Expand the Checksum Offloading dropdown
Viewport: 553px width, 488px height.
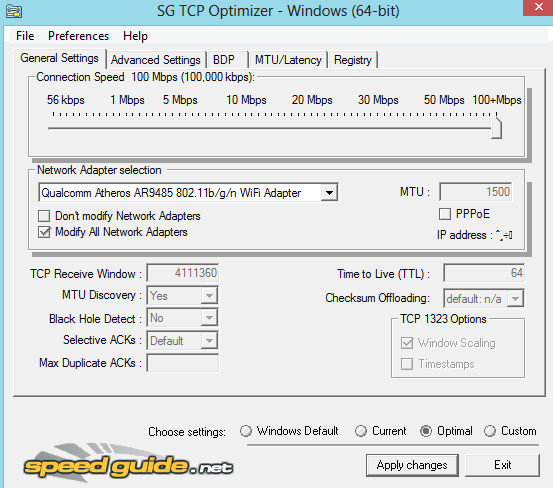pyautogui.click(x=515, y=299)
